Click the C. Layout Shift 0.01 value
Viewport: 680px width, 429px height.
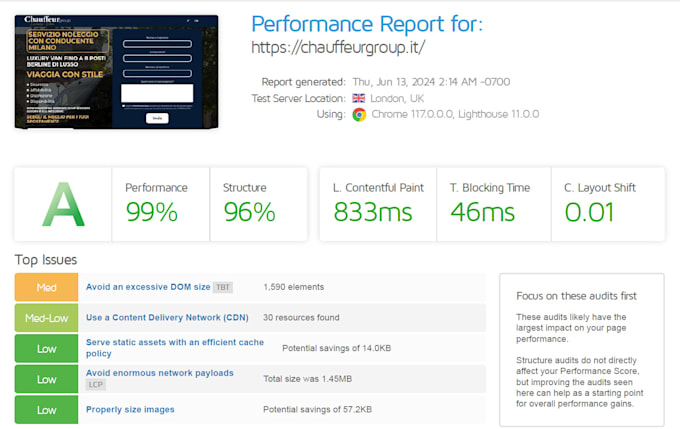tap(589, 212)
